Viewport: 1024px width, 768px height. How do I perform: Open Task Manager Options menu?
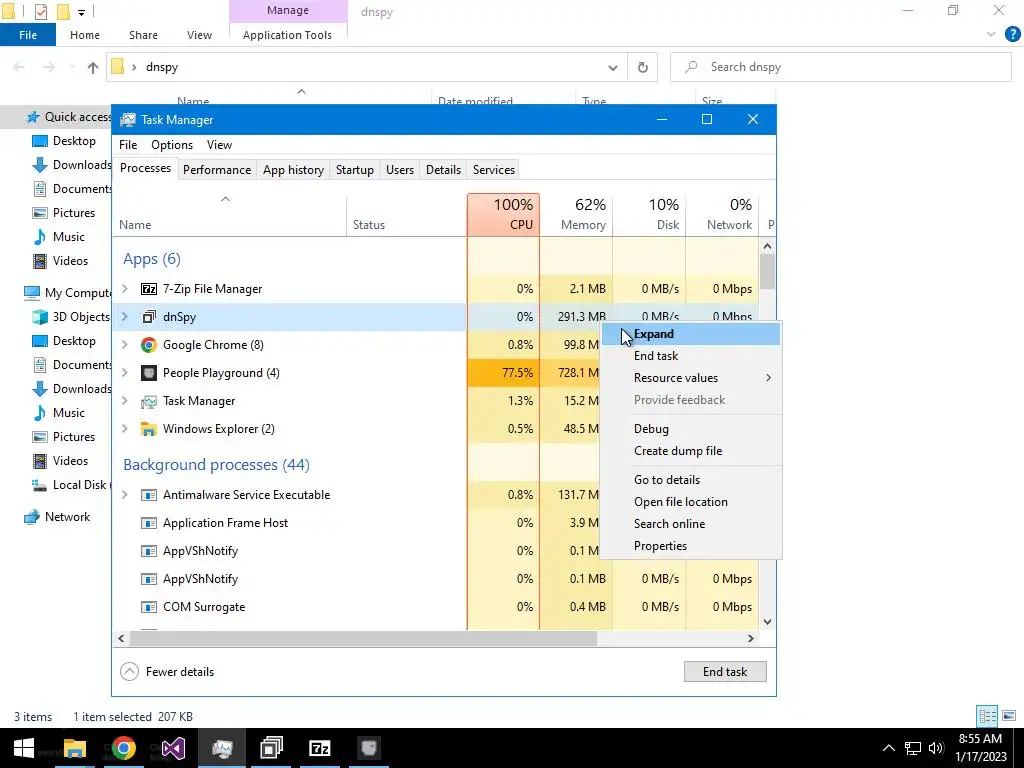[172, 145]
